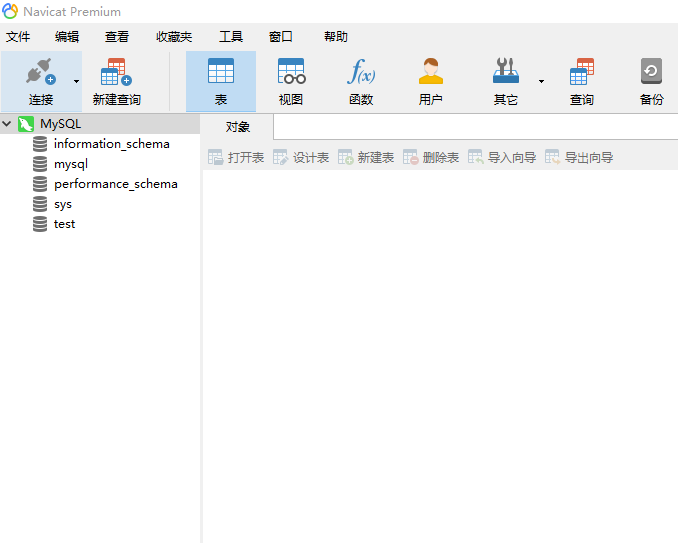The image size is (678, 543).
Task: Open the 收藏夹 favorites menu
Action: [174, 37]
